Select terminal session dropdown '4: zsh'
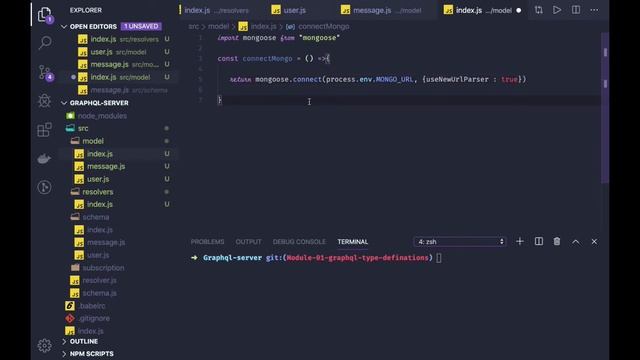 460,242
